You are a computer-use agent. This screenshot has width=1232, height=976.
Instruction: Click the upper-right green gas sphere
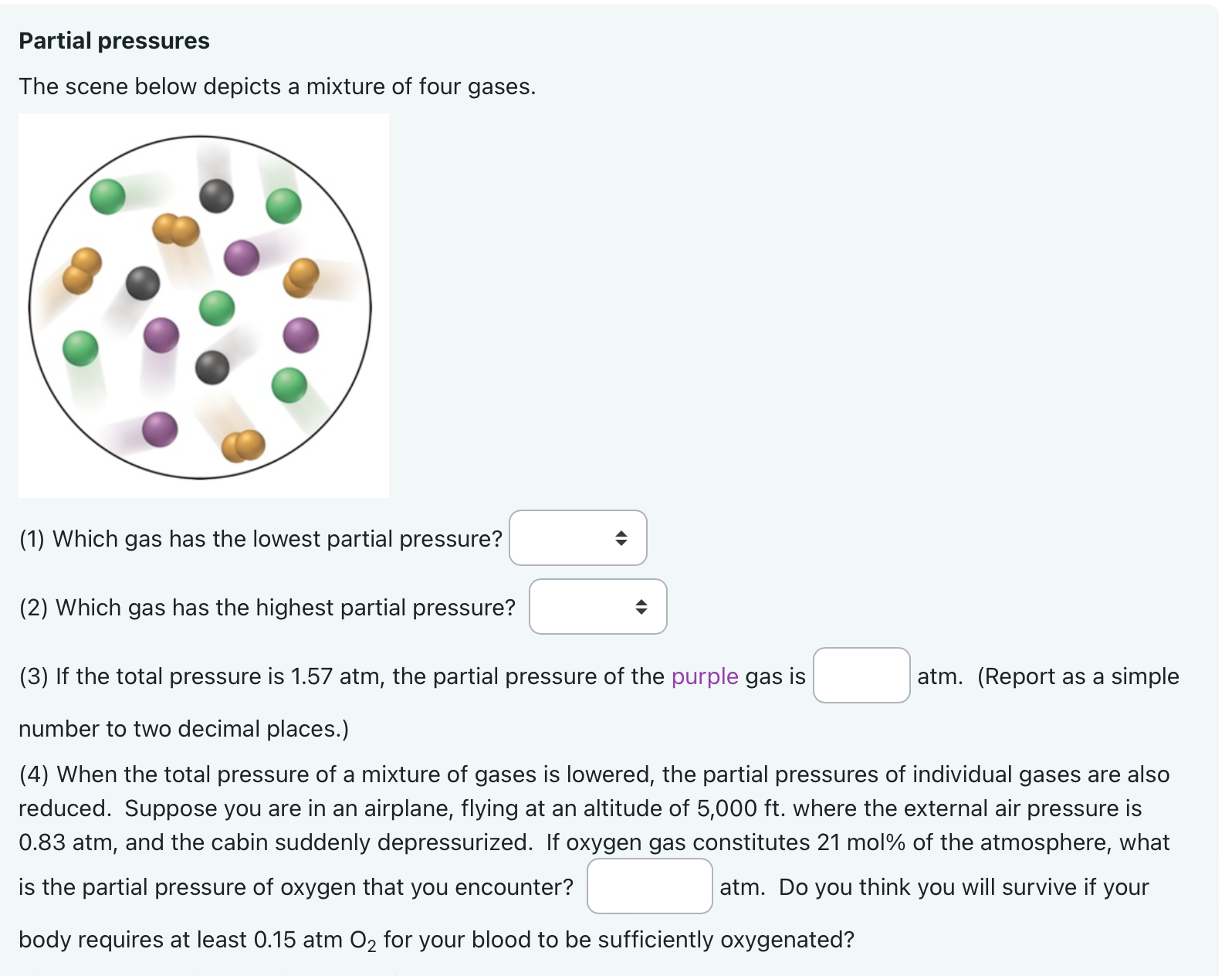[283, 206]
